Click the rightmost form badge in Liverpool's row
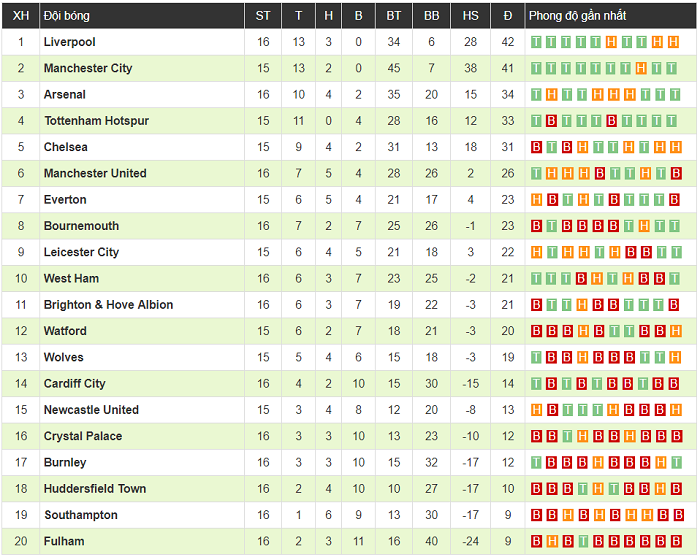Image resolution: width=700 pixels, height=557 pixels. pyautogui.click(x=675, y=42)
